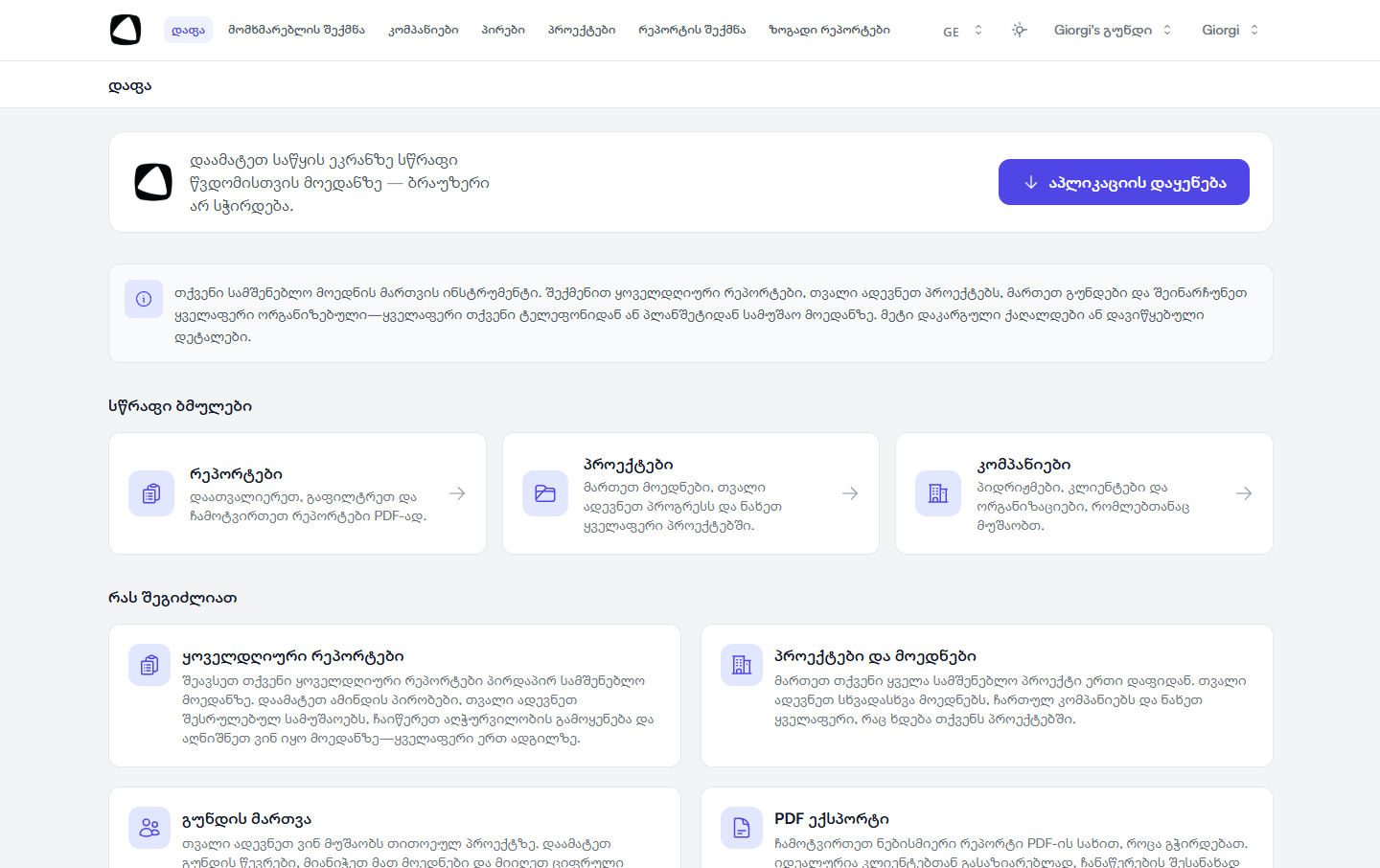Screen dimensions: 1380x868
Task: Open the Giorgi account dropdown
Action: click(x=1230, y=30)
